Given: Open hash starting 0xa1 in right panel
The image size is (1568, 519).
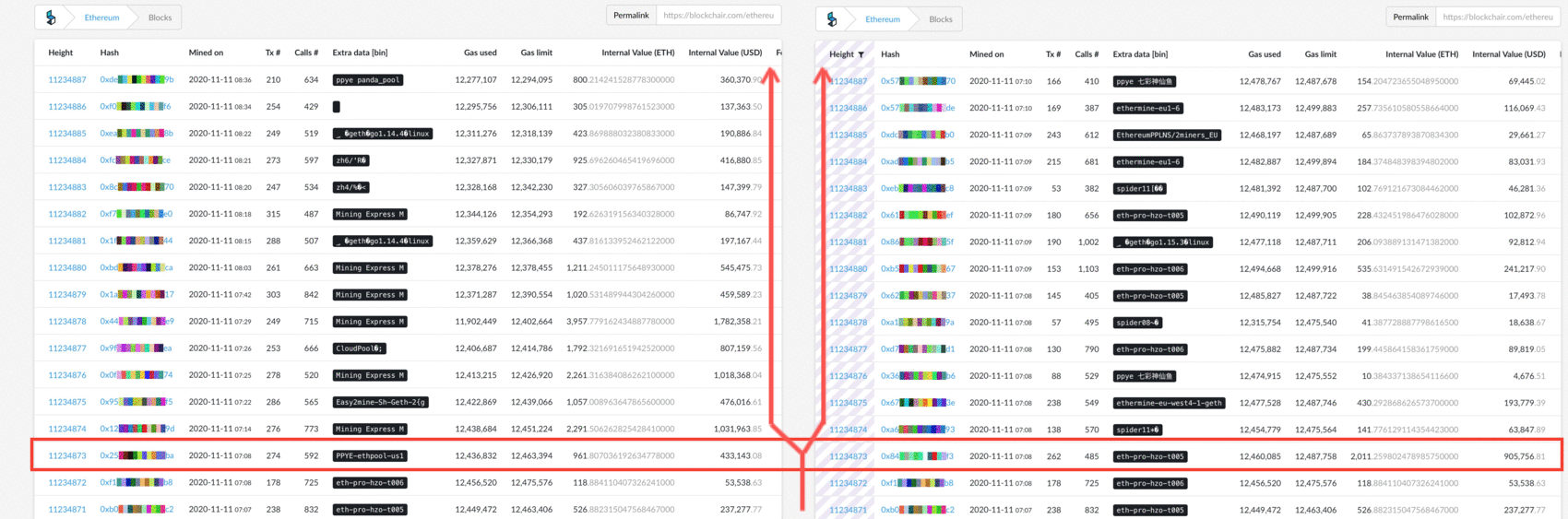Looking at the screenshot, I should (x=918, y=323).
